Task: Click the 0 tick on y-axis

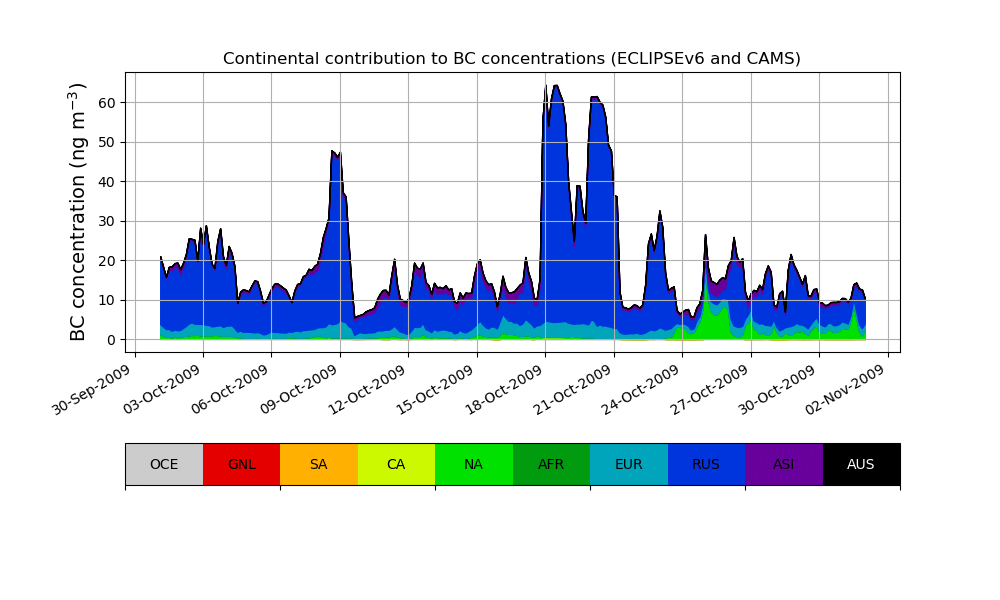Action: (112, 340)
